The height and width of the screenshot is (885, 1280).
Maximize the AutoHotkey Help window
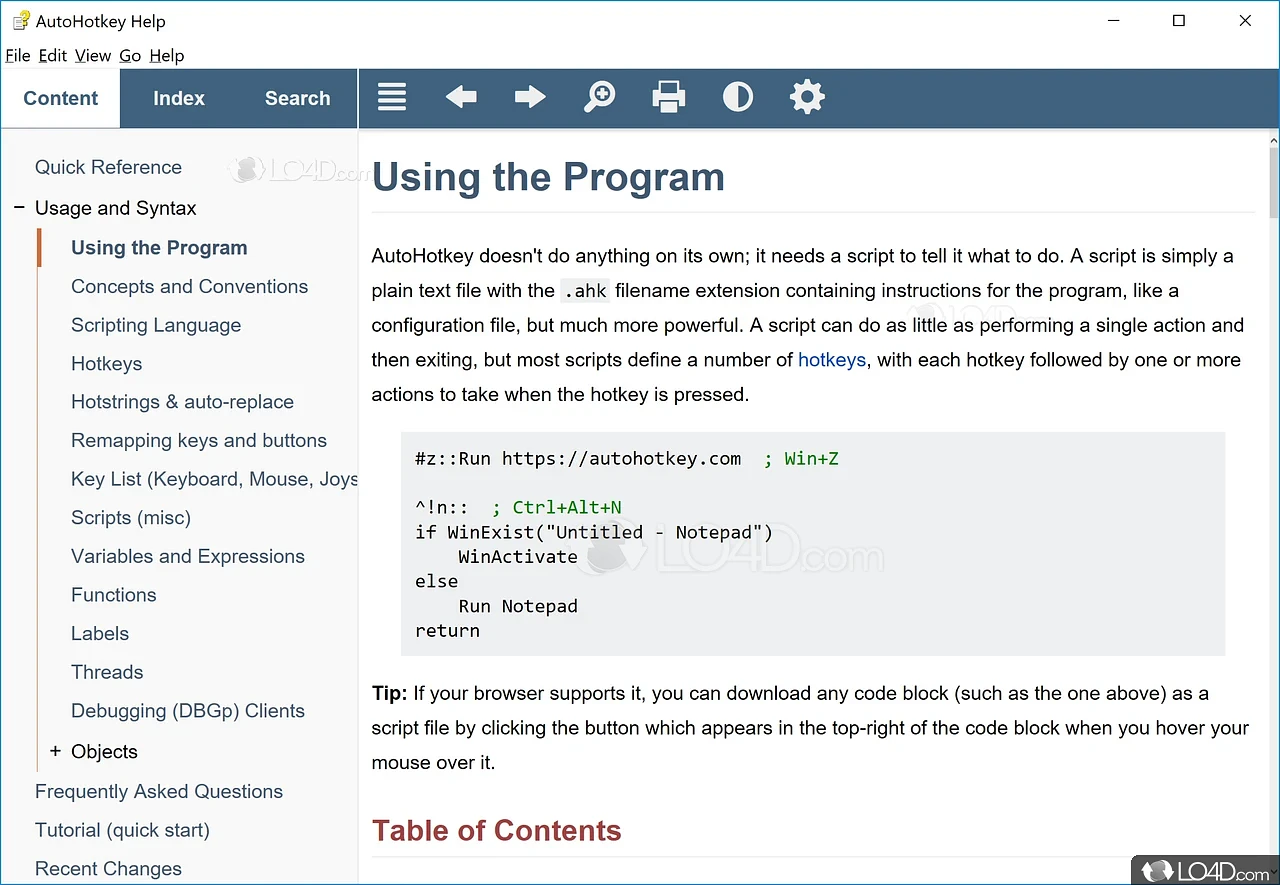[x=1179, y=21]
